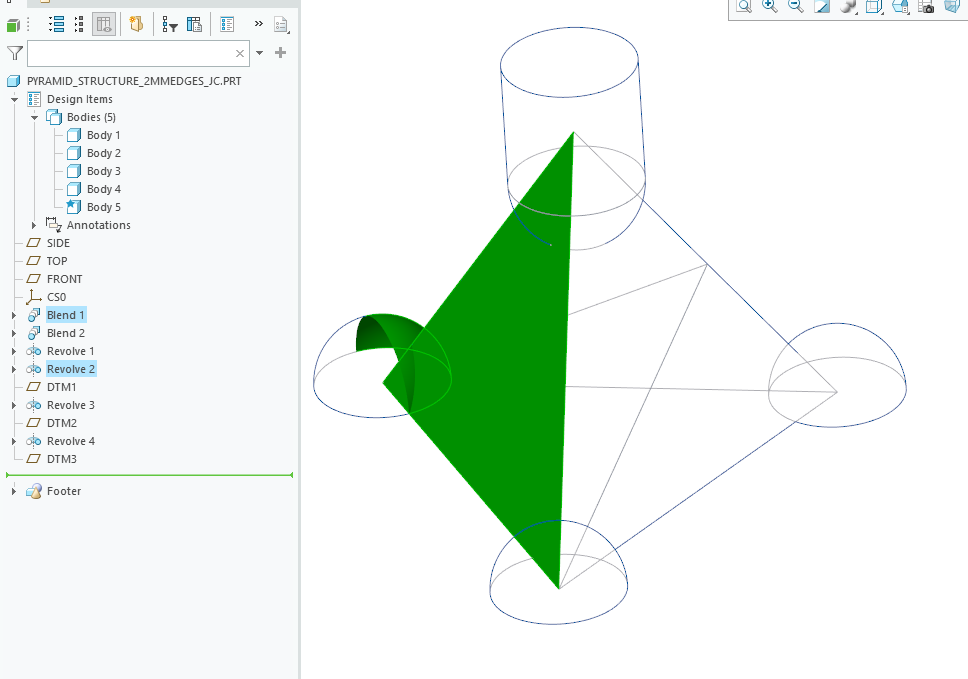Select Revolve 2 feature

click(70, 369)
